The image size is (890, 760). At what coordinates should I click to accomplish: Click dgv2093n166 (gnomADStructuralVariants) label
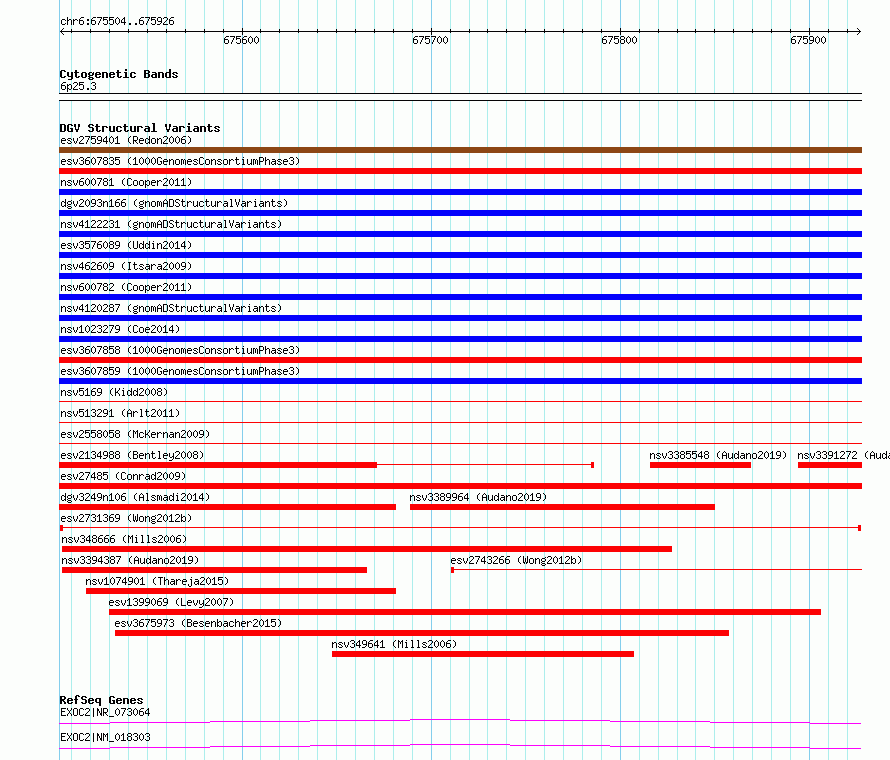pyautogui.click(x=174, y=203)
